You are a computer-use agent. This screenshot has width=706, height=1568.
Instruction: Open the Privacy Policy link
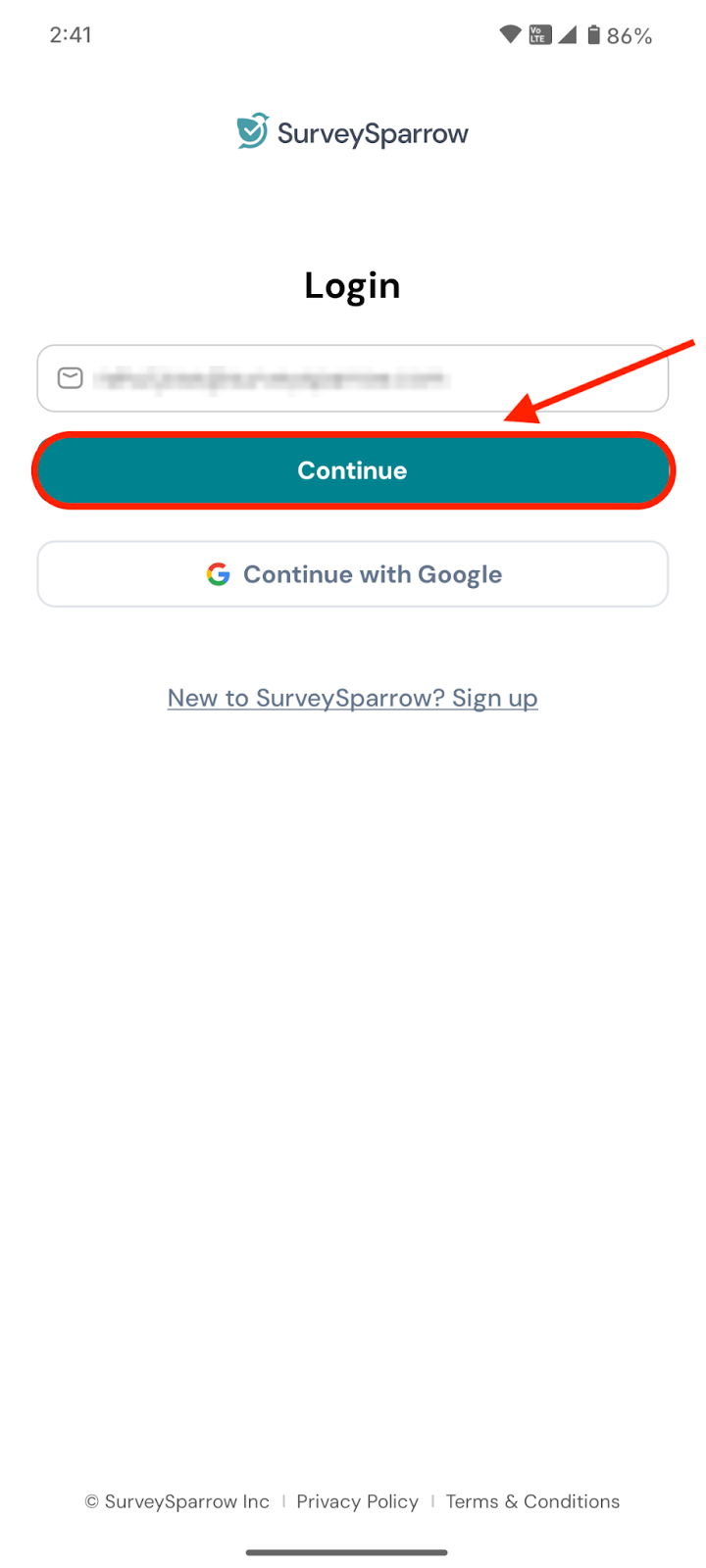point(357,1501)
